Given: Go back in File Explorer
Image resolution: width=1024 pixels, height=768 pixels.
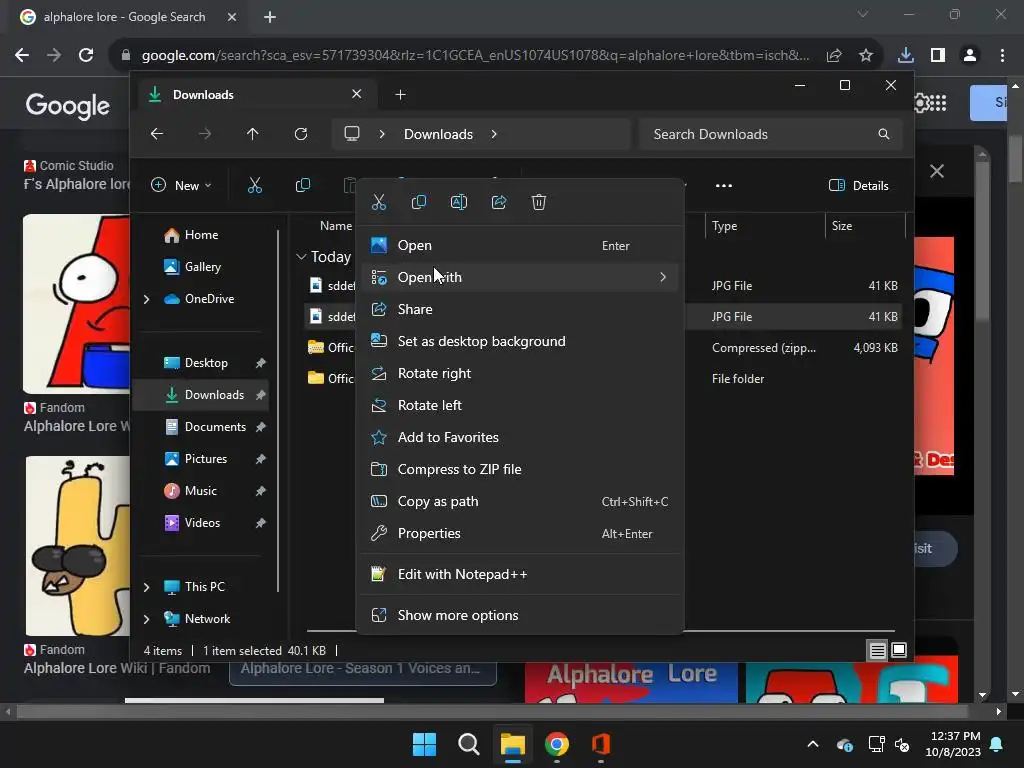Looking at the screenshot, I should (157, 134).
